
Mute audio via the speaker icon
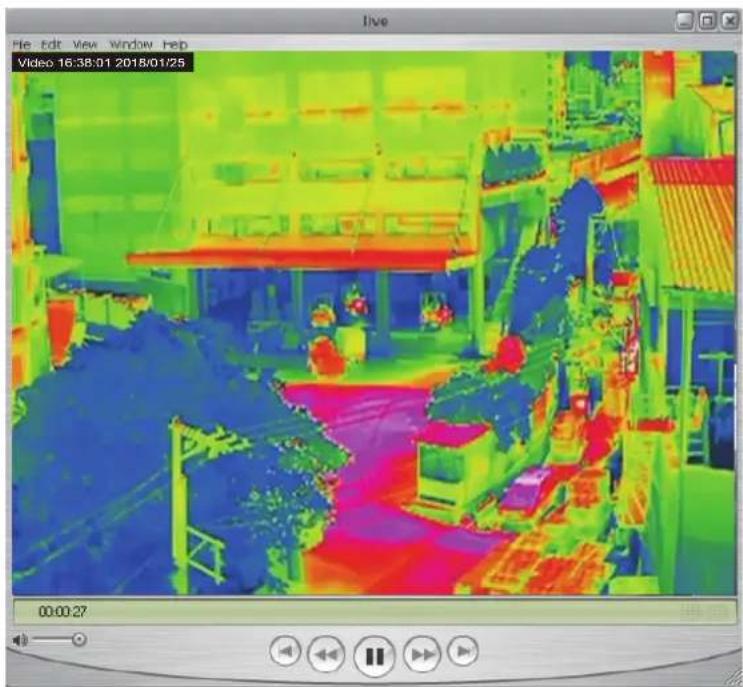20,640
